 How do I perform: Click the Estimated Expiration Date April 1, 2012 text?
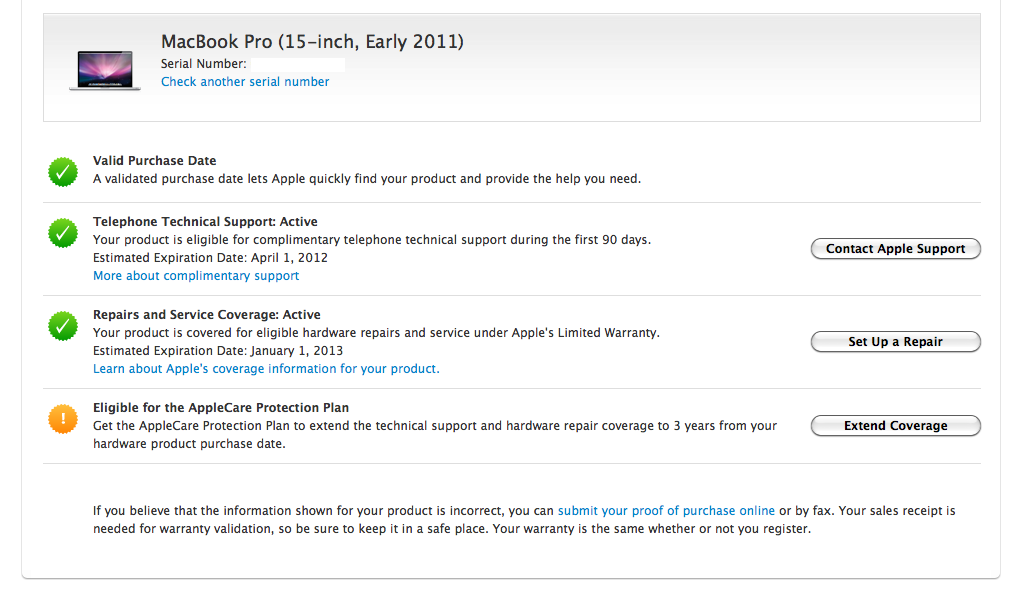point(210,258)
